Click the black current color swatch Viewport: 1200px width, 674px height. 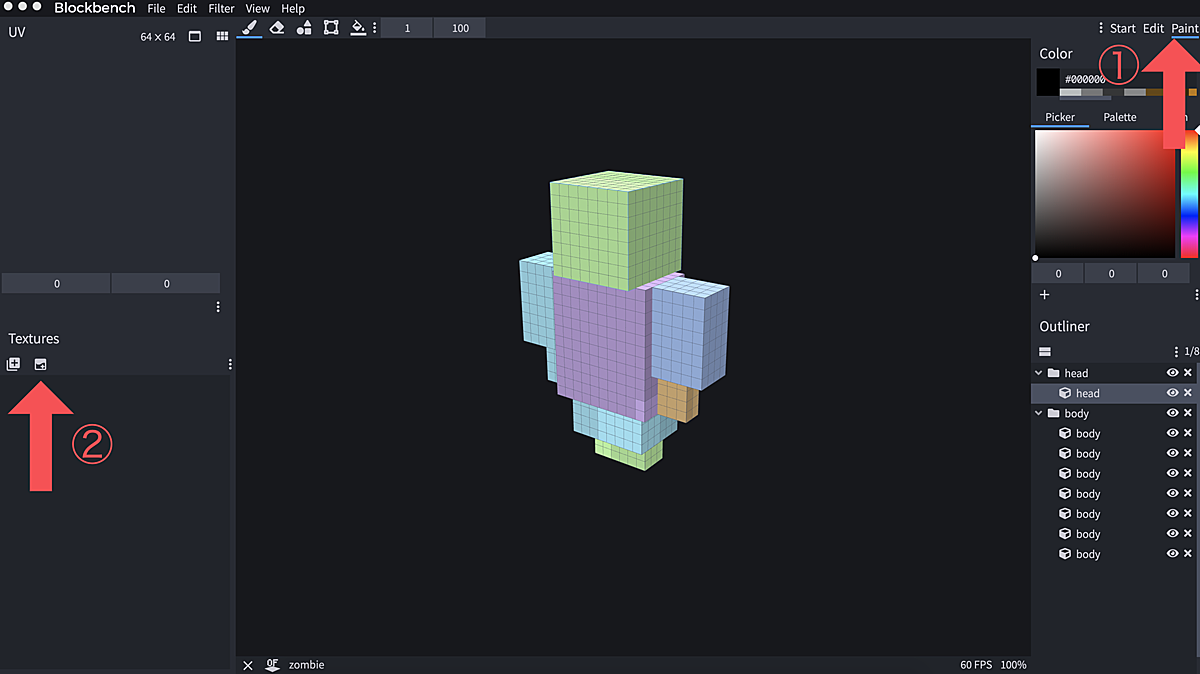pos(1048,82)
